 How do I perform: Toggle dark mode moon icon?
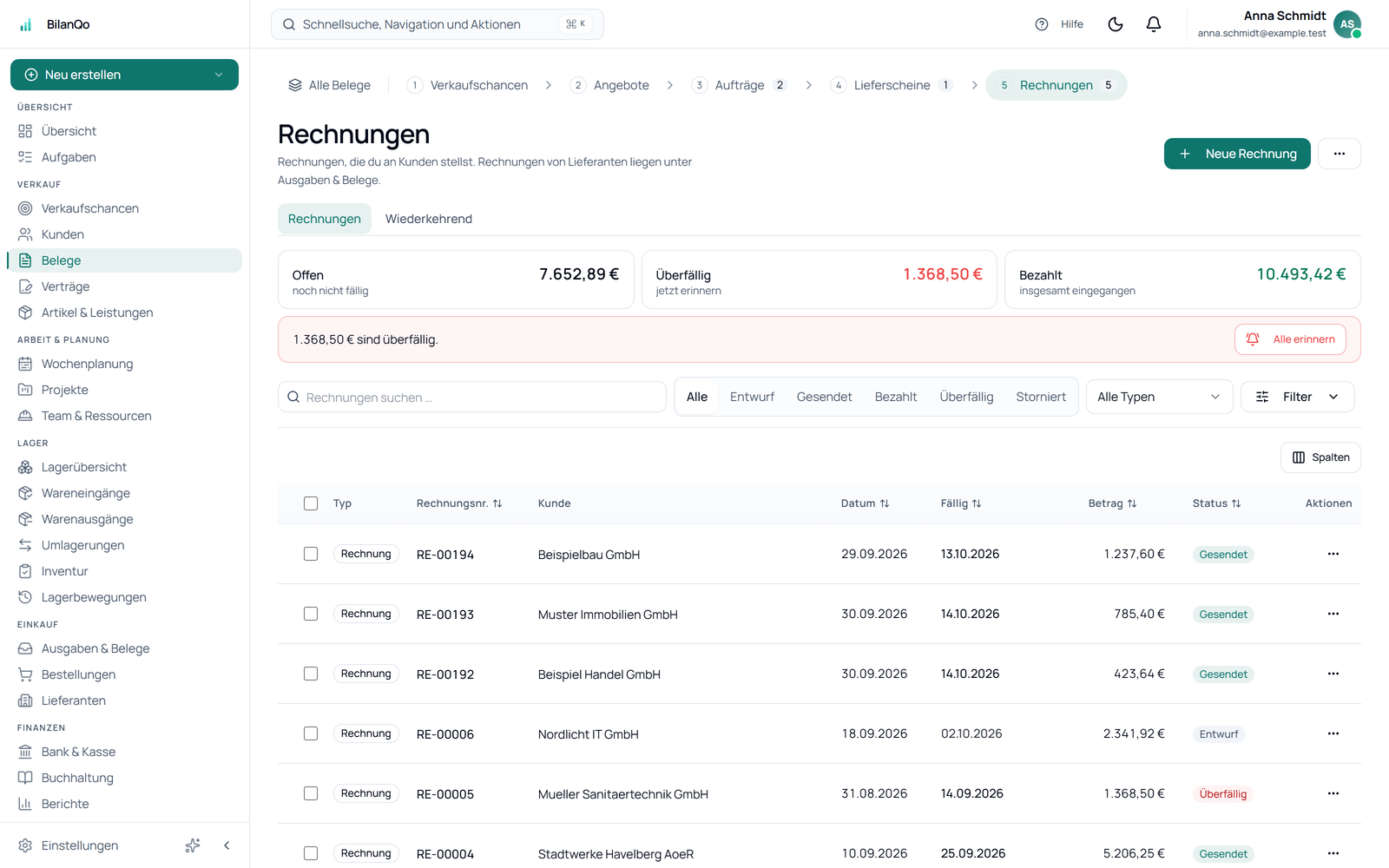click(x=1116, y=24)
